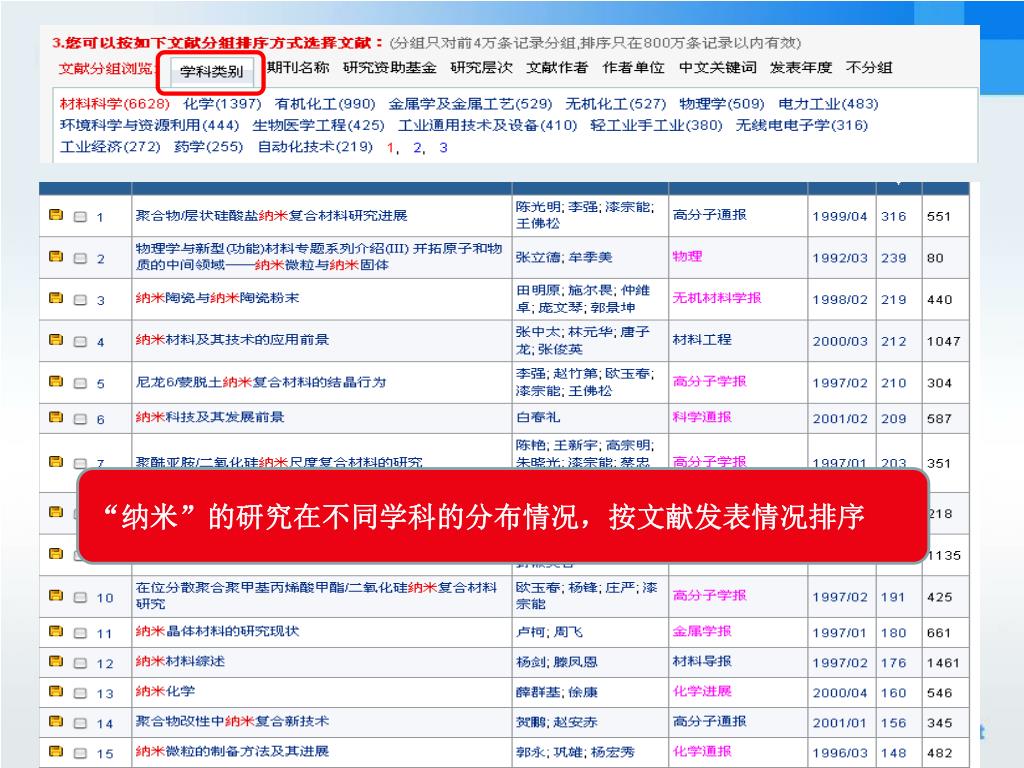Filter by 药学(255) subject
The width and height of the screenshot is (1024, 768).
208,147
